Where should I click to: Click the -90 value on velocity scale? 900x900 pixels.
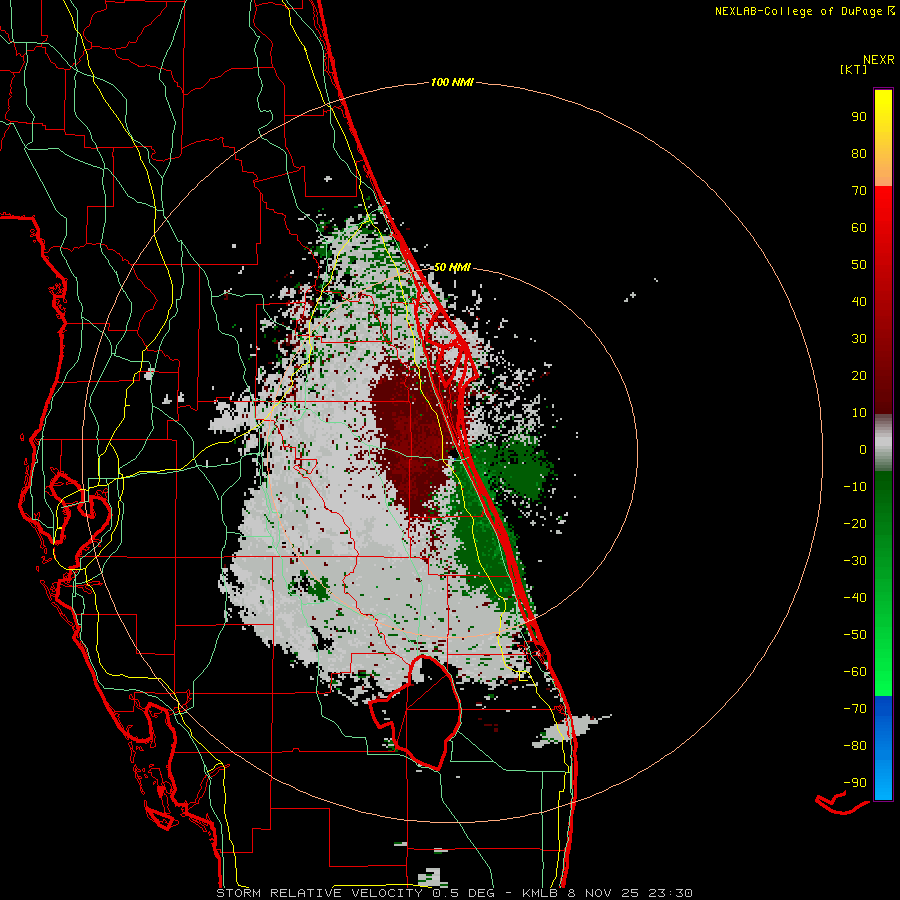pos(855,783)
